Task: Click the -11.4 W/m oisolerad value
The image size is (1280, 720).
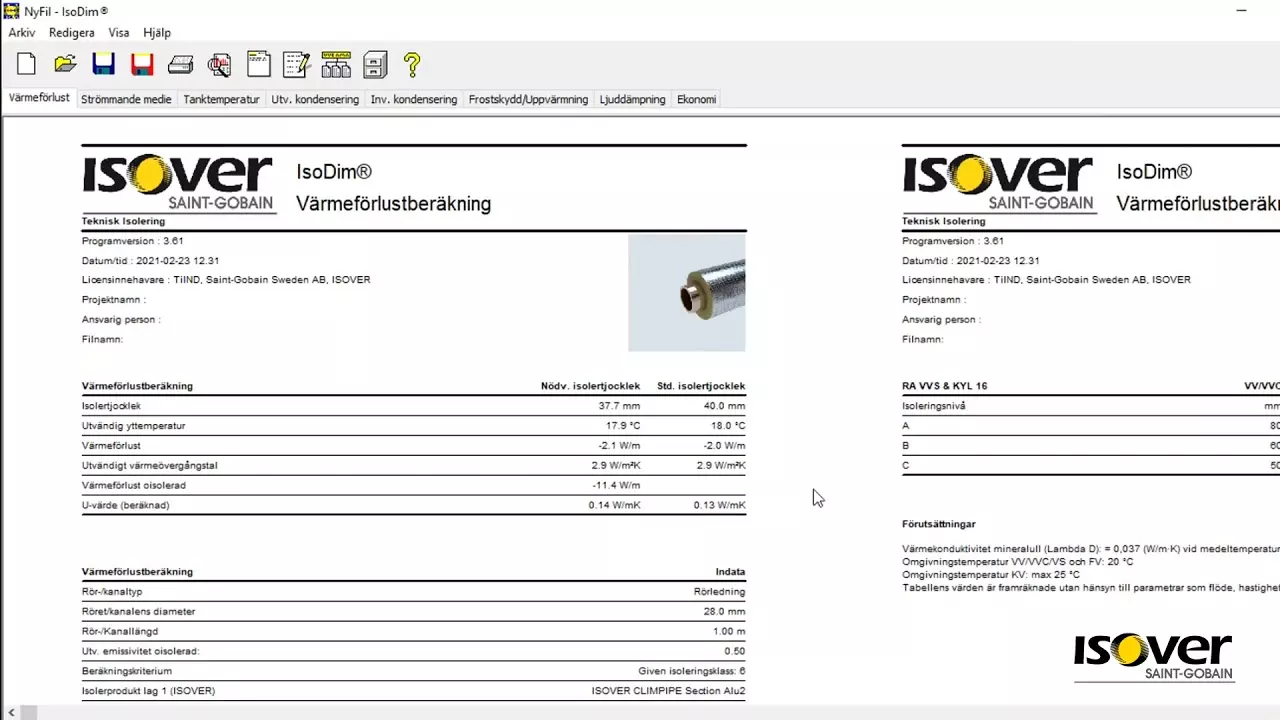Action: [616, 486]
